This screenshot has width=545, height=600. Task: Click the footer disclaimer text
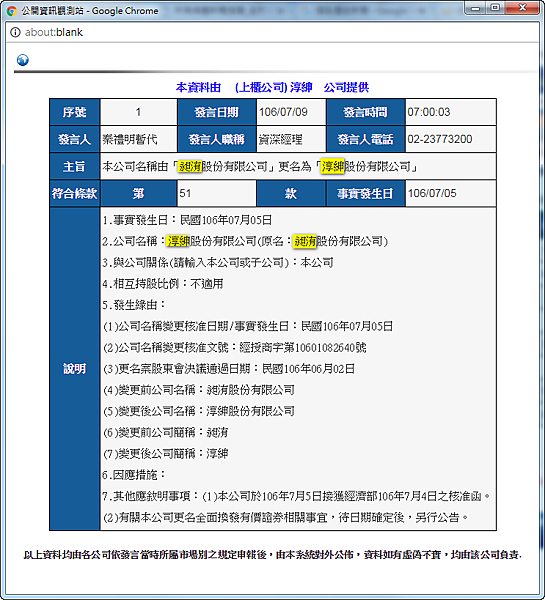coord(272,554)
